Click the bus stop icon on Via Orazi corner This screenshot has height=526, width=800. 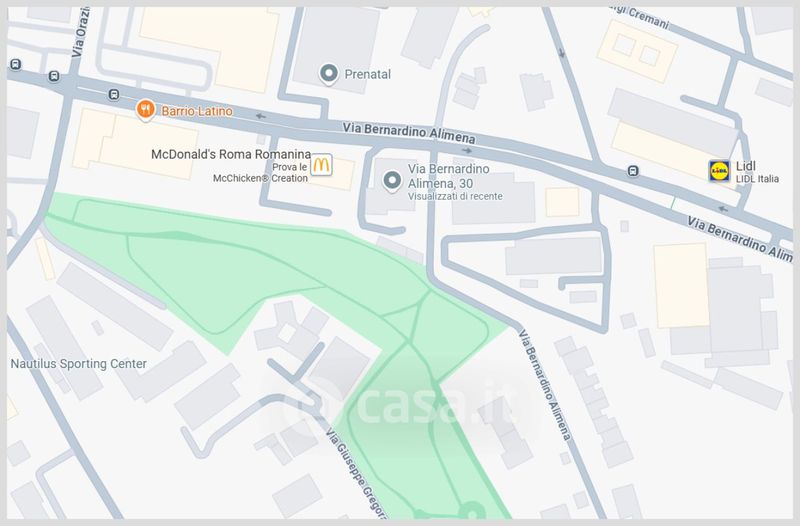pyautogui.click(x=54, y=77)
